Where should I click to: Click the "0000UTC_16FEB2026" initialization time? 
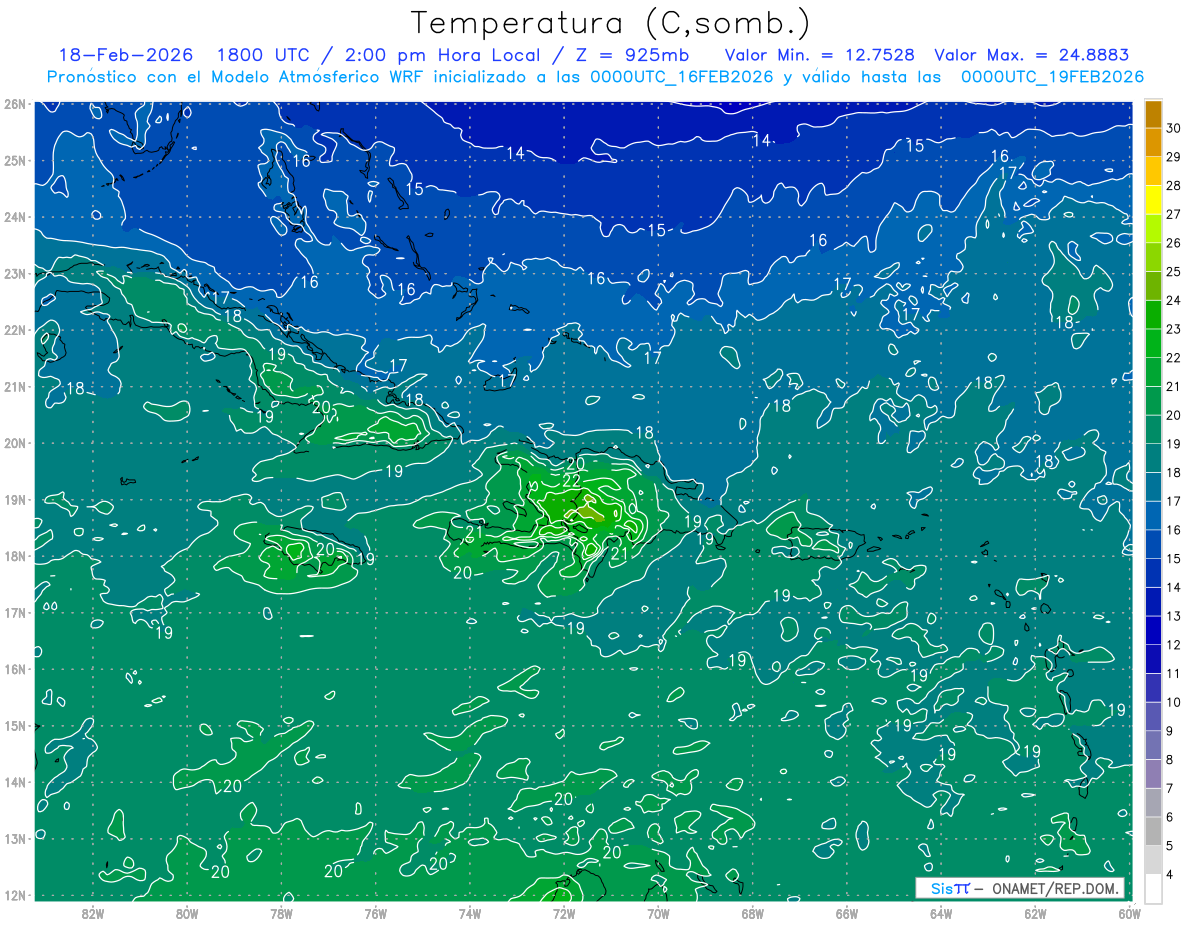coord(682,76)
